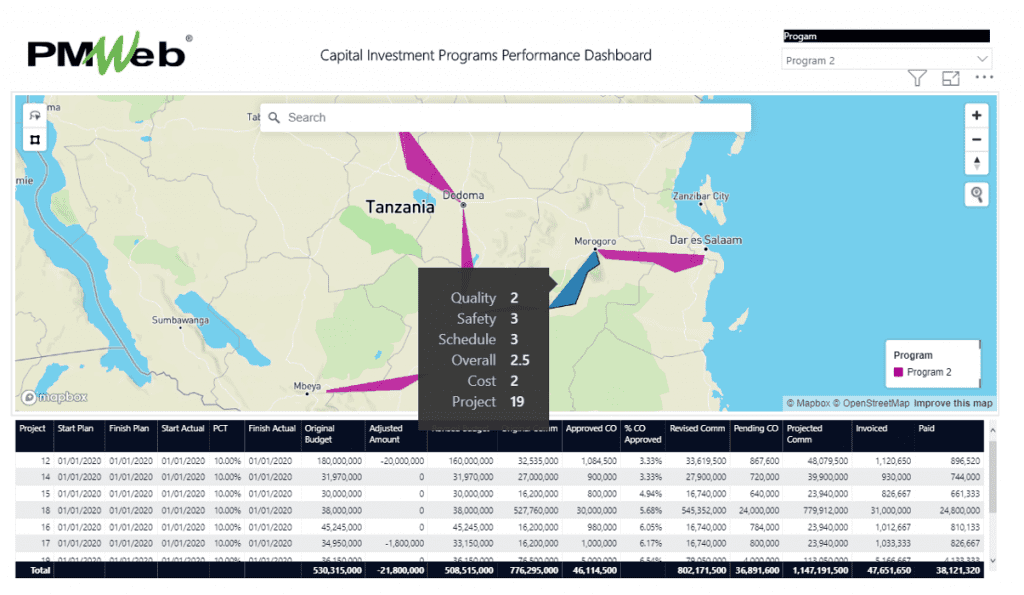Select the lasso selection tool
This screenshot has height=595, width=1024.
(35, 116)
